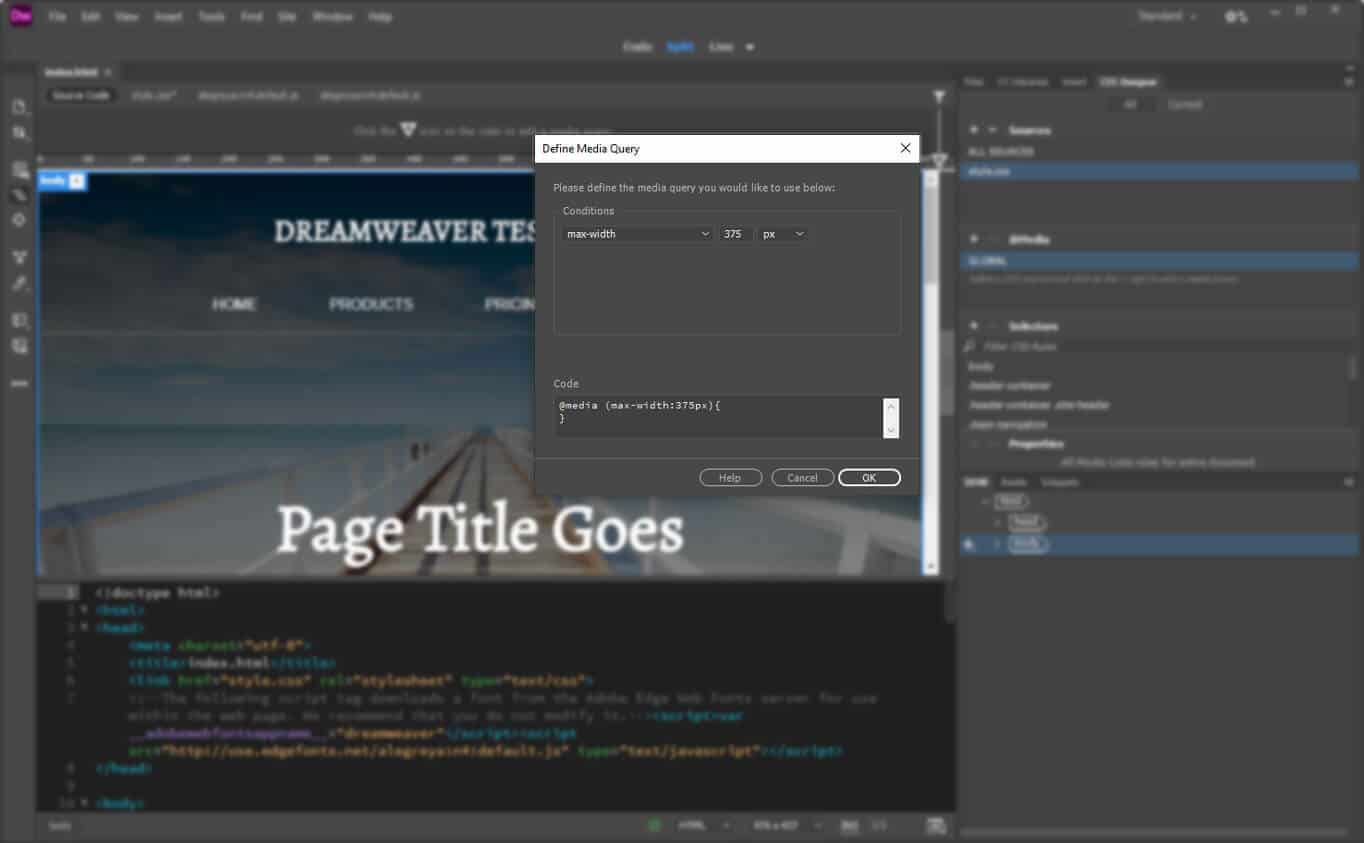Click the color picker pen toolbar icon
The image size is (1364, 843).
coord(19,284)
